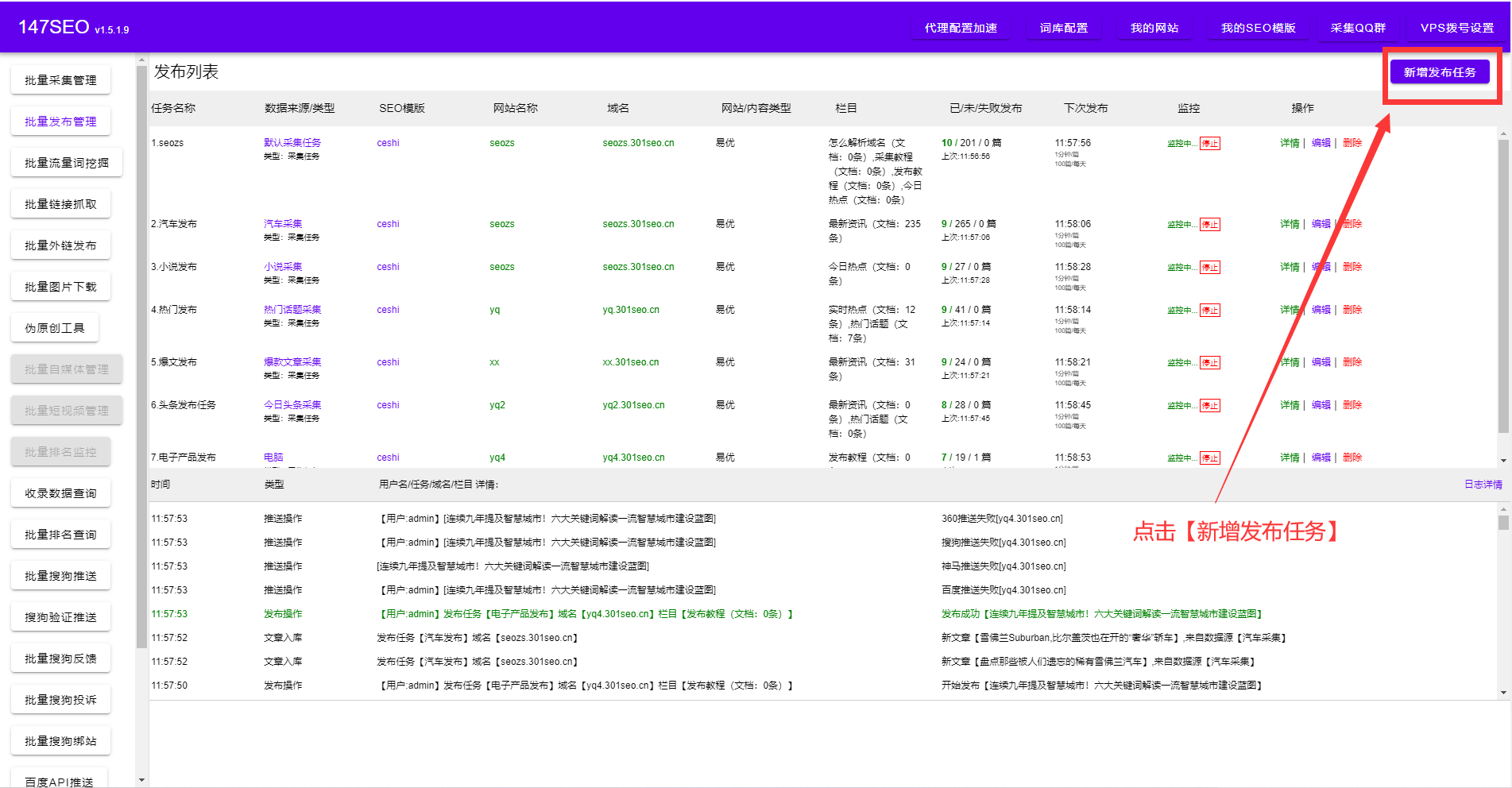Open 批量流量词挖掘 sidebar item

67,163
